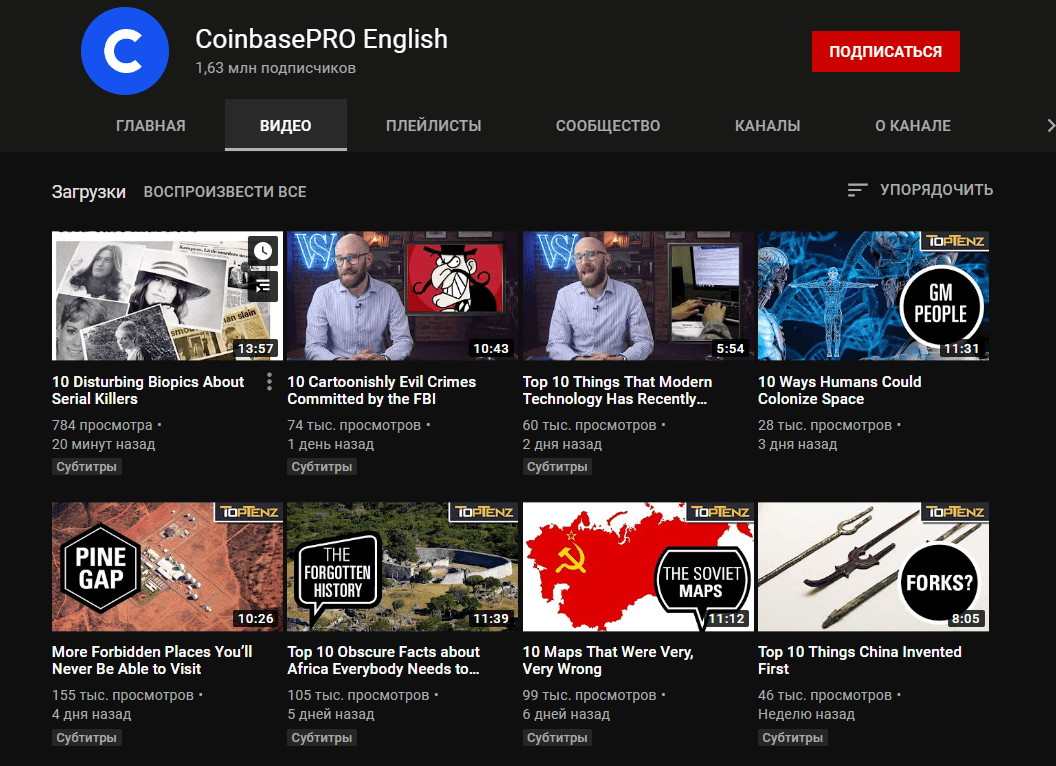The height and width of the screenshot is (766, 1056).
Task: Click title 10 Cartoonishly Evil Crimes by FBI
Action: click(x=382, y=390)
